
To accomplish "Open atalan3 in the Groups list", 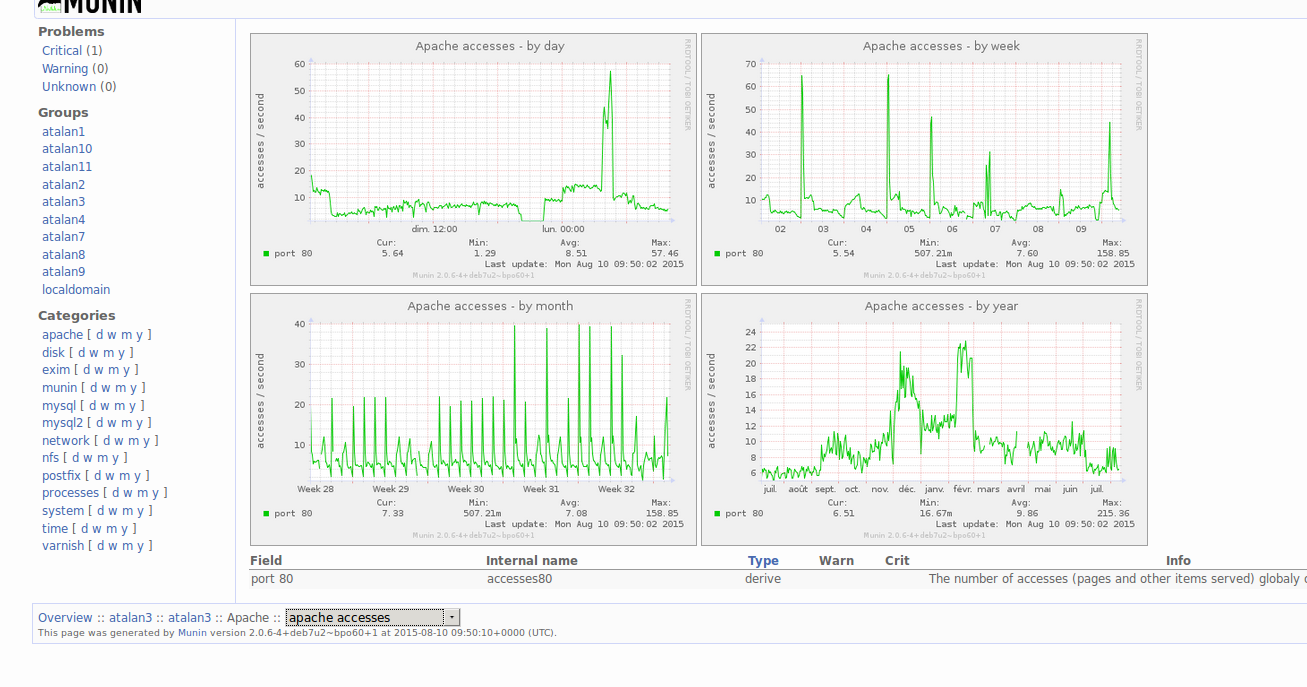I will click(x=63, y=202).
